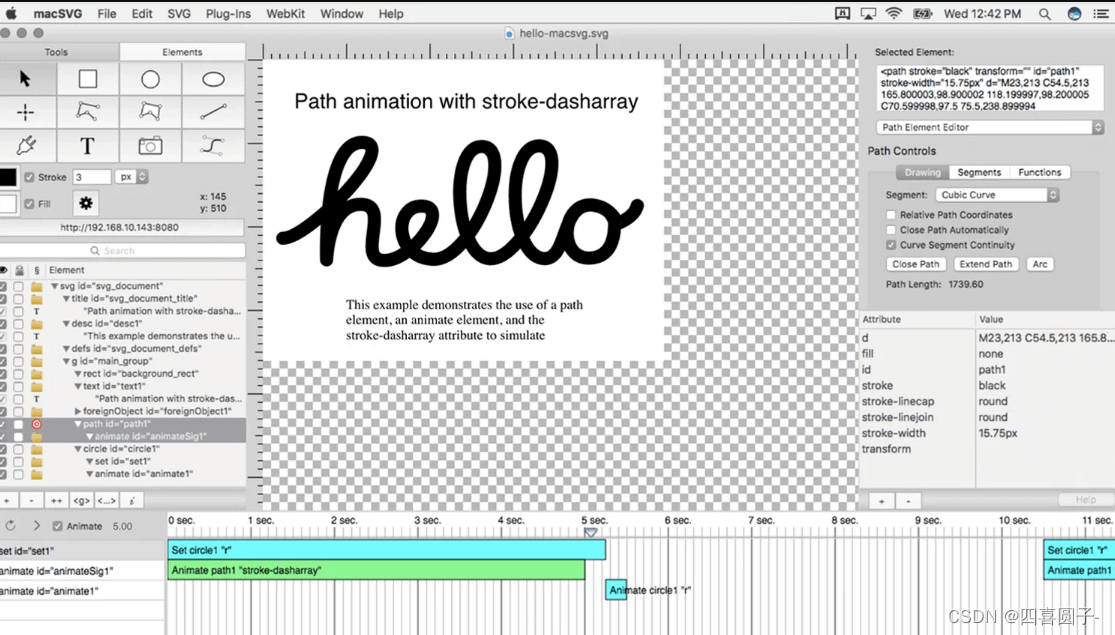Open the Wi-Fi status menu
Image resolution: width=1115 pixels, height=635 pixels.
point(894,14)
